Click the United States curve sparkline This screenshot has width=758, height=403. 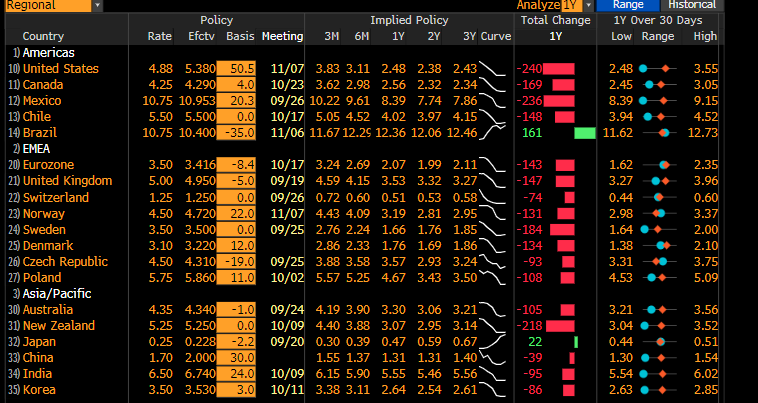[492, 69]
